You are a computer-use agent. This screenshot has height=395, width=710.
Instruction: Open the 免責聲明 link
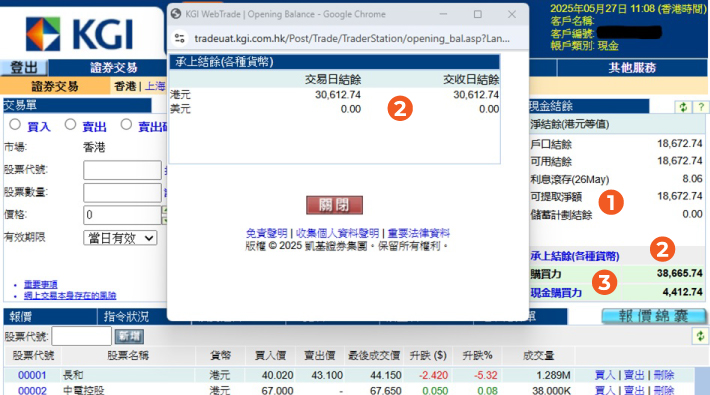pyautogui.click(x=266, y=233)
